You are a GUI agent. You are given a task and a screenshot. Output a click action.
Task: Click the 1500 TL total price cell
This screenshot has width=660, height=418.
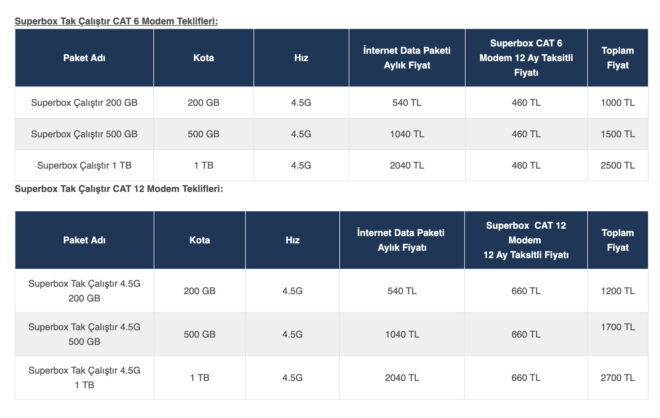617,134
